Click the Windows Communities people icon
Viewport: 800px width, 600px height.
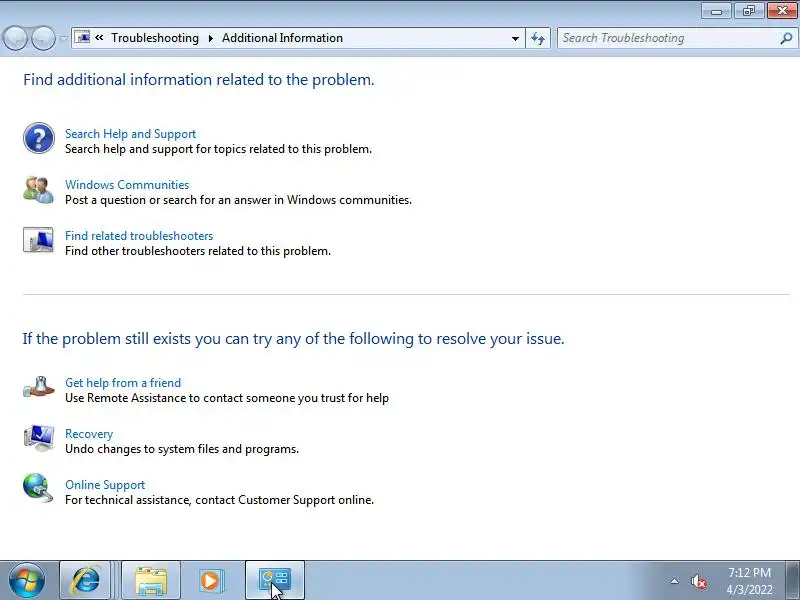pyautogui.click(x=39, y=190)
